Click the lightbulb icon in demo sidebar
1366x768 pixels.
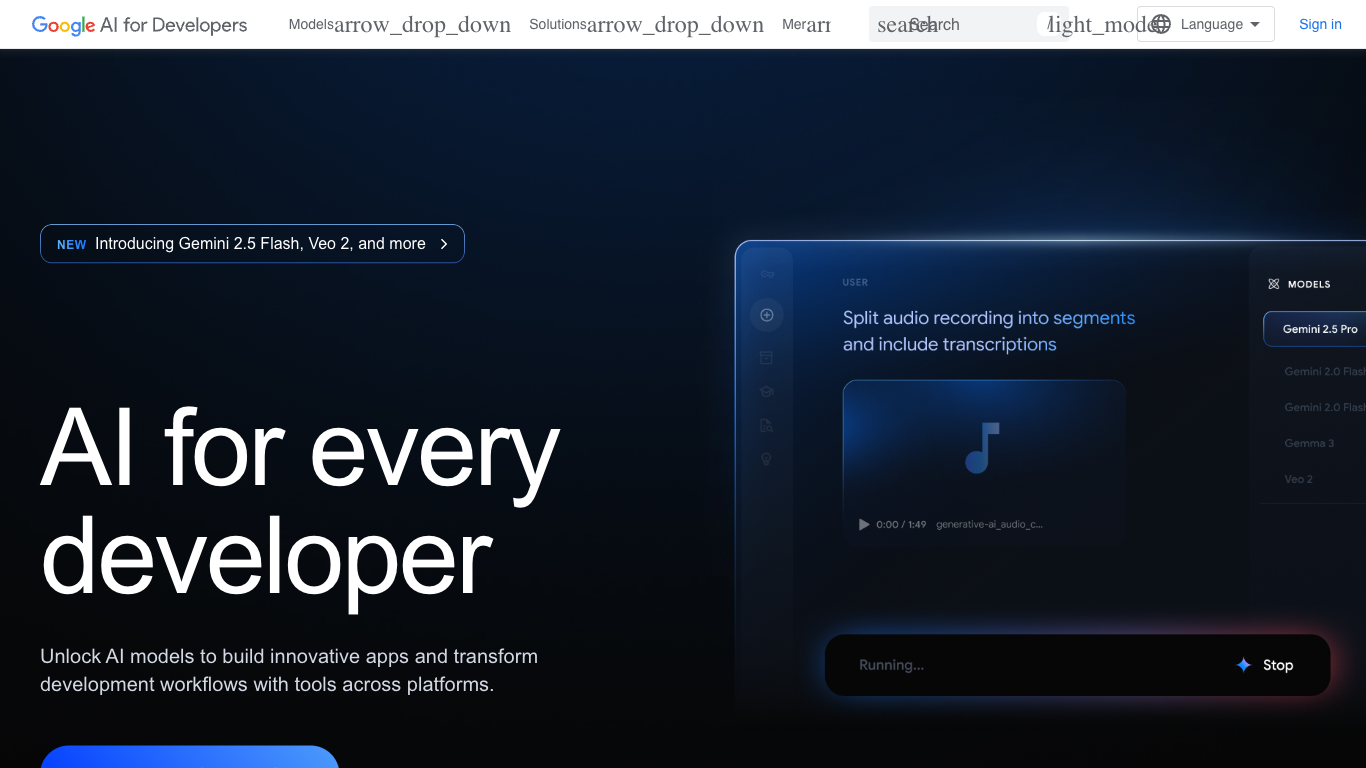(x=767, y=460)
